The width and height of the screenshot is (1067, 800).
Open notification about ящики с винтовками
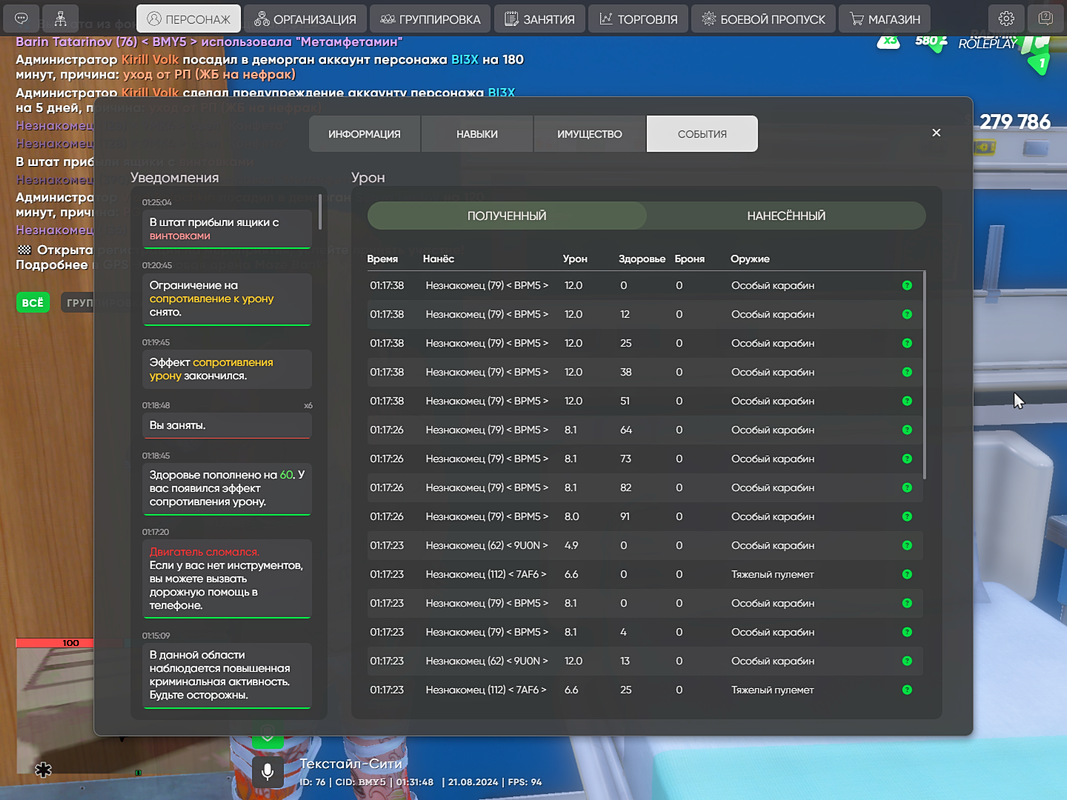[227, 229]
